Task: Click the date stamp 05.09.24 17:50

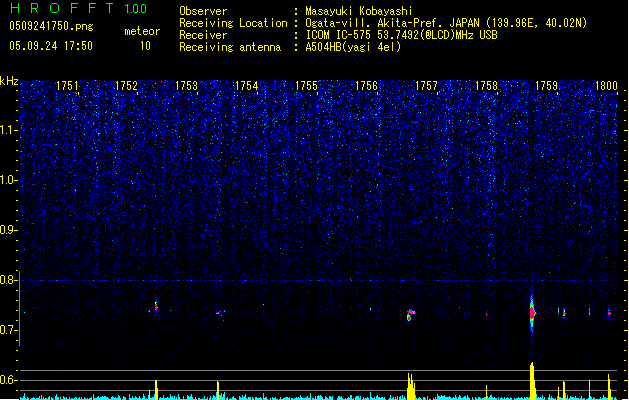Action: pyautogui.click(x=51, y=46)
